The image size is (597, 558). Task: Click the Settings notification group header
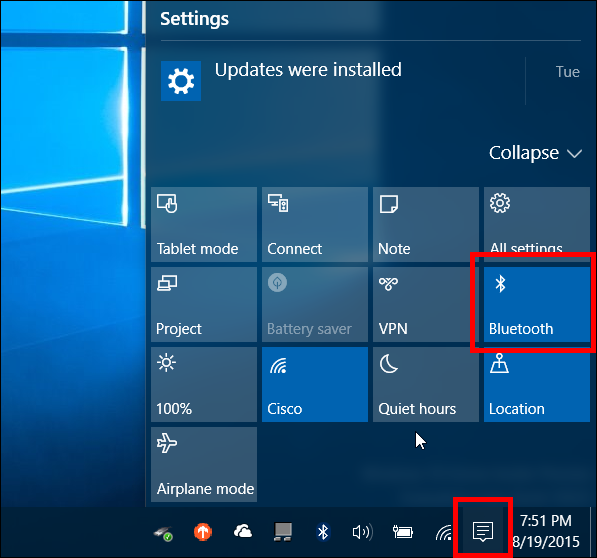(x=194, y=19)
